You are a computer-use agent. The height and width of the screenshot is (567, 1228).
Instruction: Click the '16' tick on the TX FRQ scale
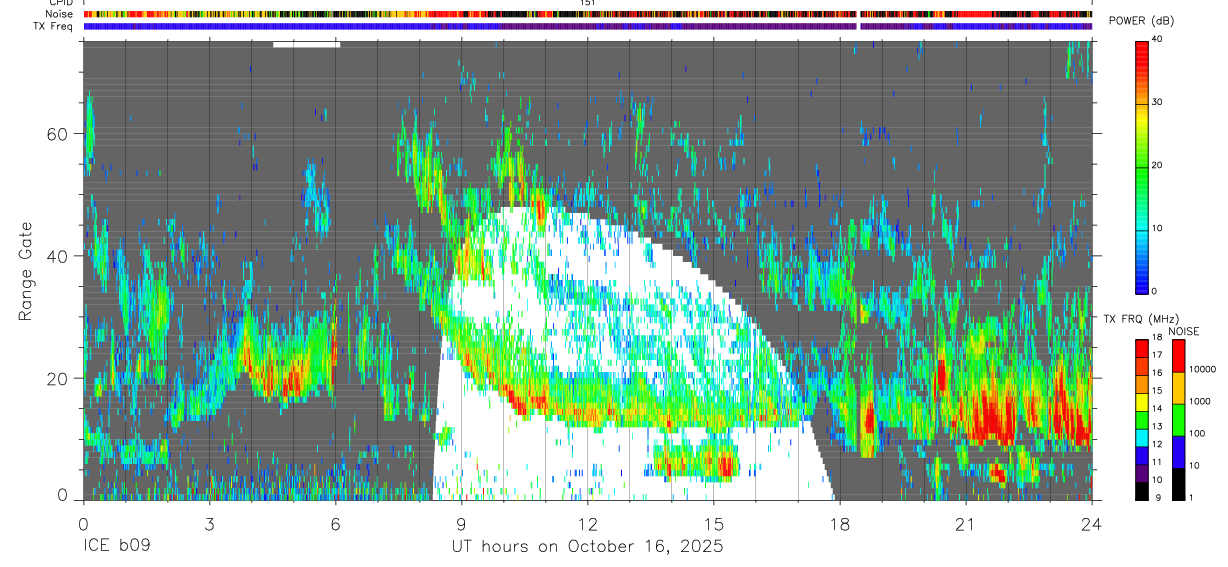[1156, 373]
